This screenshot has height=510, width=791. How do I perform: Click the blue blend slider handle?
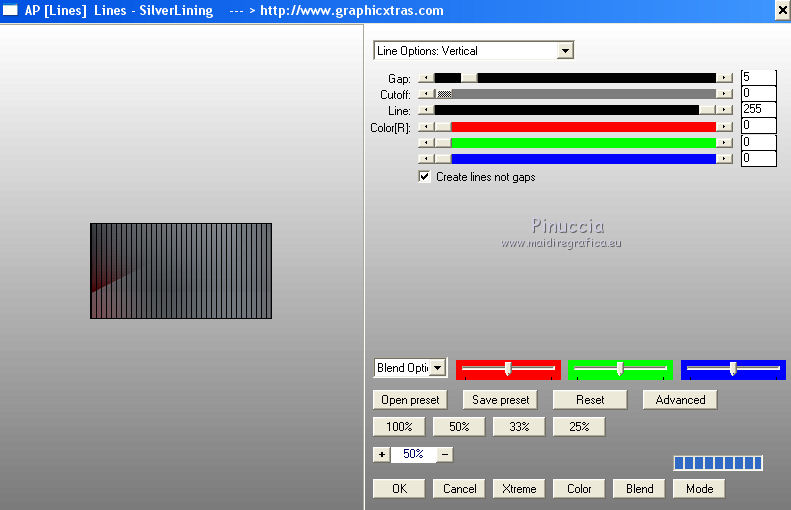(x=733, y=368)
